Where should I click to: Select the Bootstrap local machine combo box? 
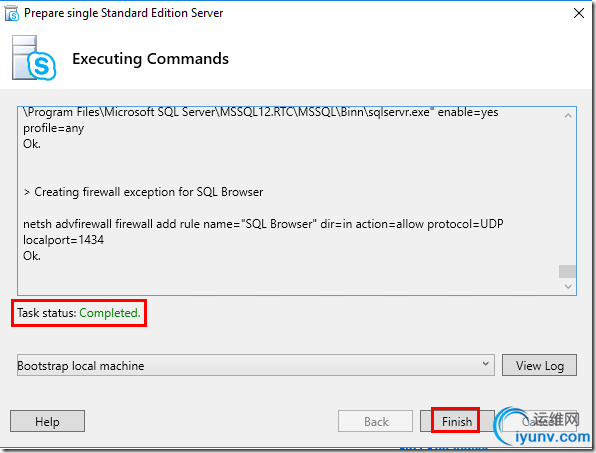[x=255, y=365]
